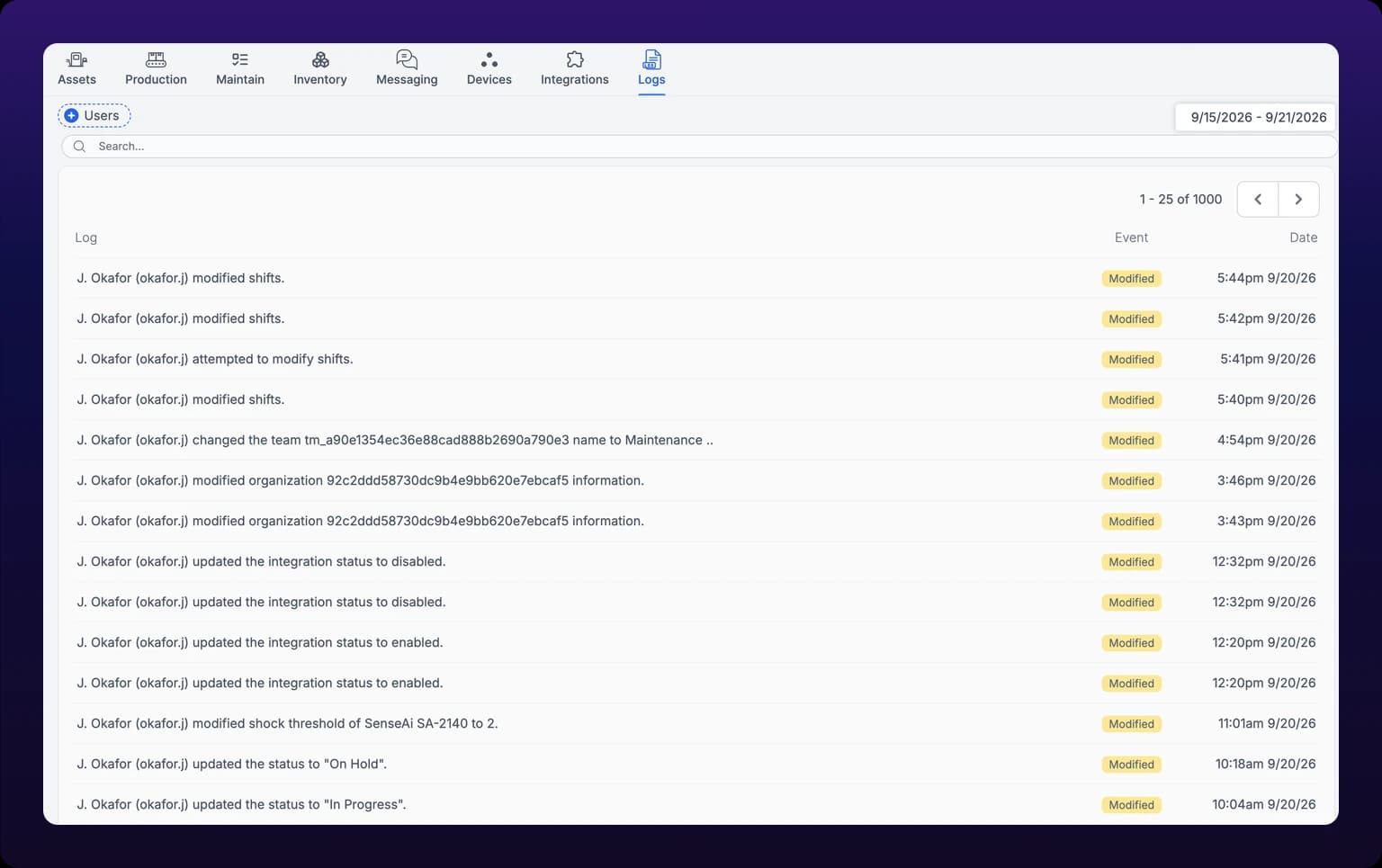The height and width of the screenshot is (868, 1382).
Task: Click the Event column header
Action: point(1131,237)
